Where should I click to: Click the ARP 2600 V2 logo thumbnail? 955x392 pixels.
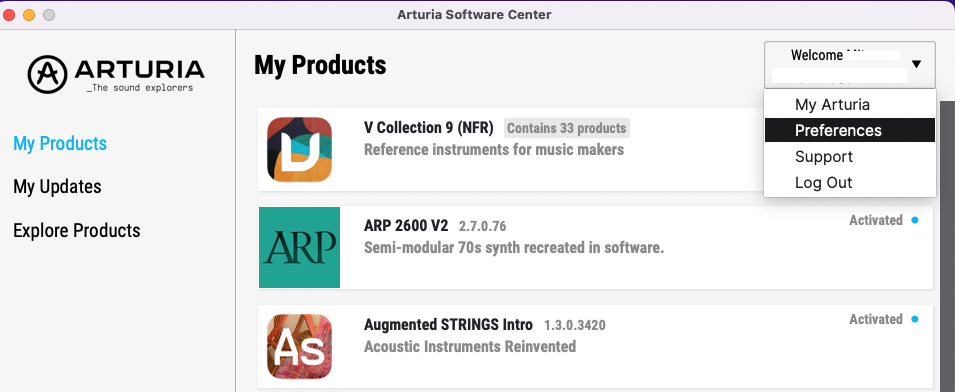point(299,247)
